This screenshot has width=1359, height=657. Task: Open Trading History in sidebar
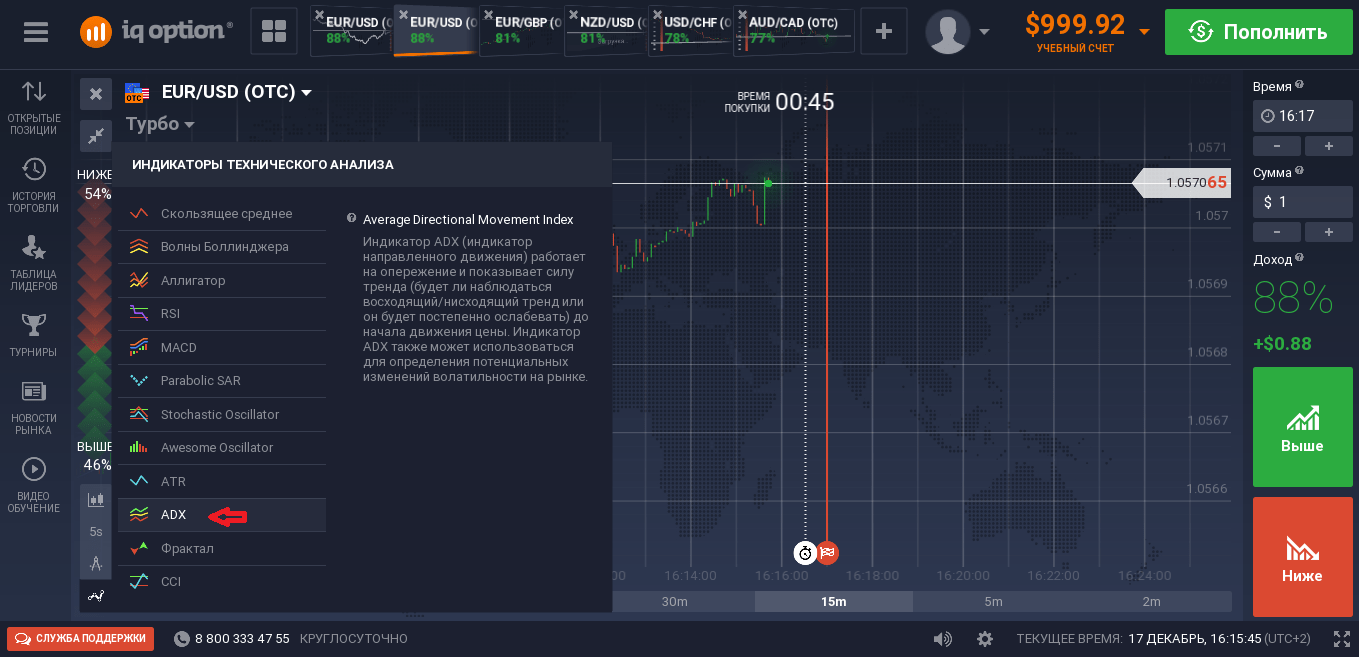[x=34, y=186]
